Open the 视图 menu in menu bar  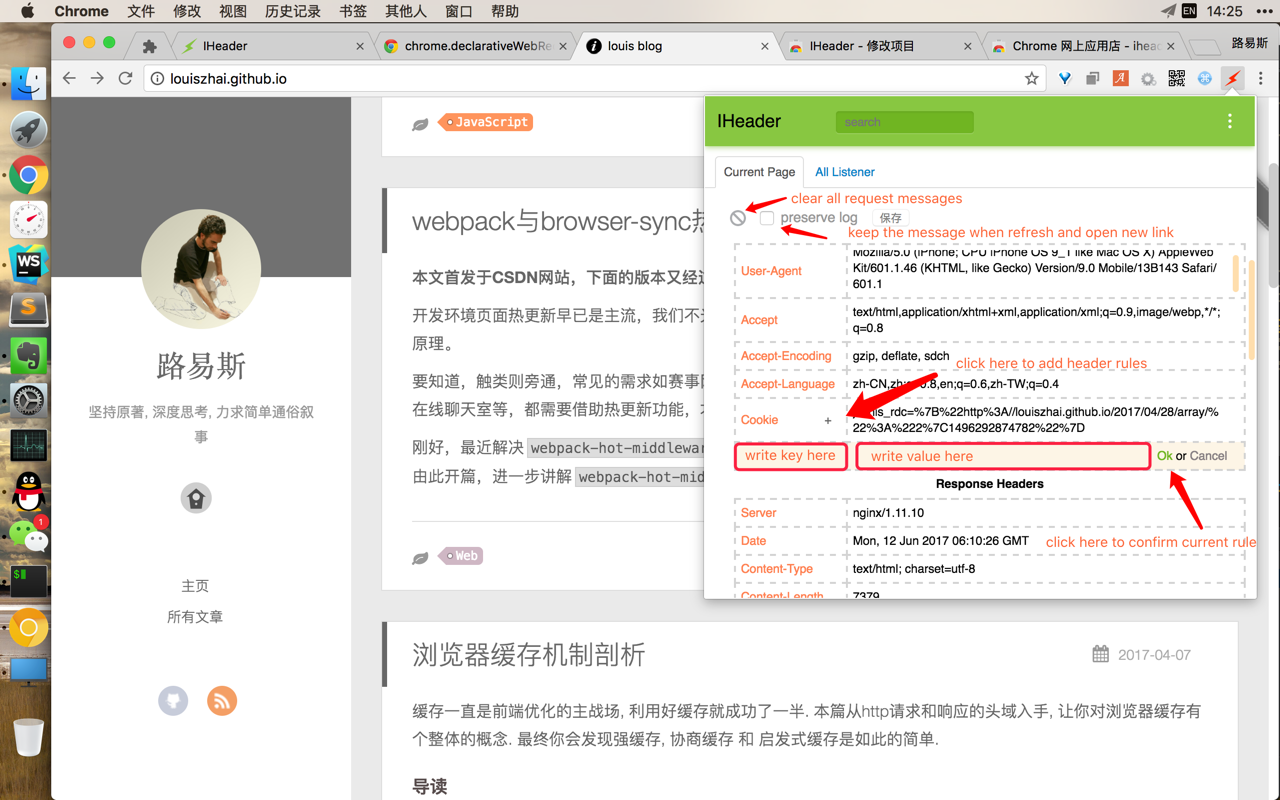point(233,11)
